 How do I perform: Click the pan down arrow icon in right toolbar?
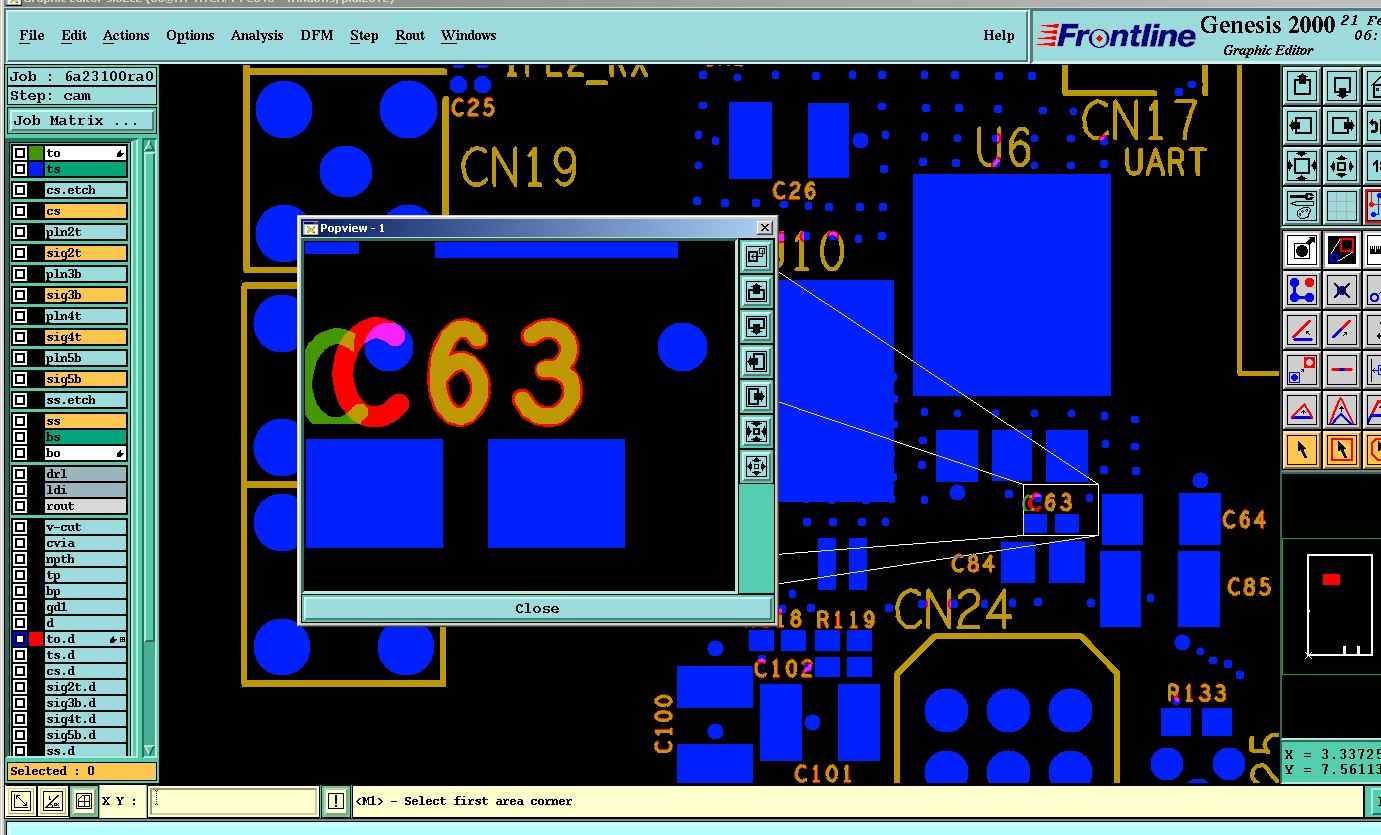1341,87
